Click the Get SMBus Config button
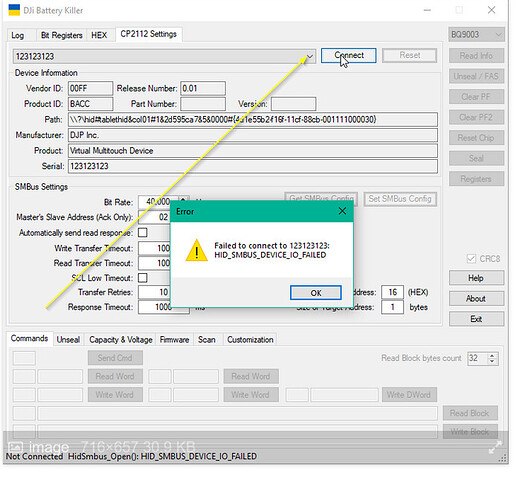This screenshot has height=500, width=522. tap(321, 197)
